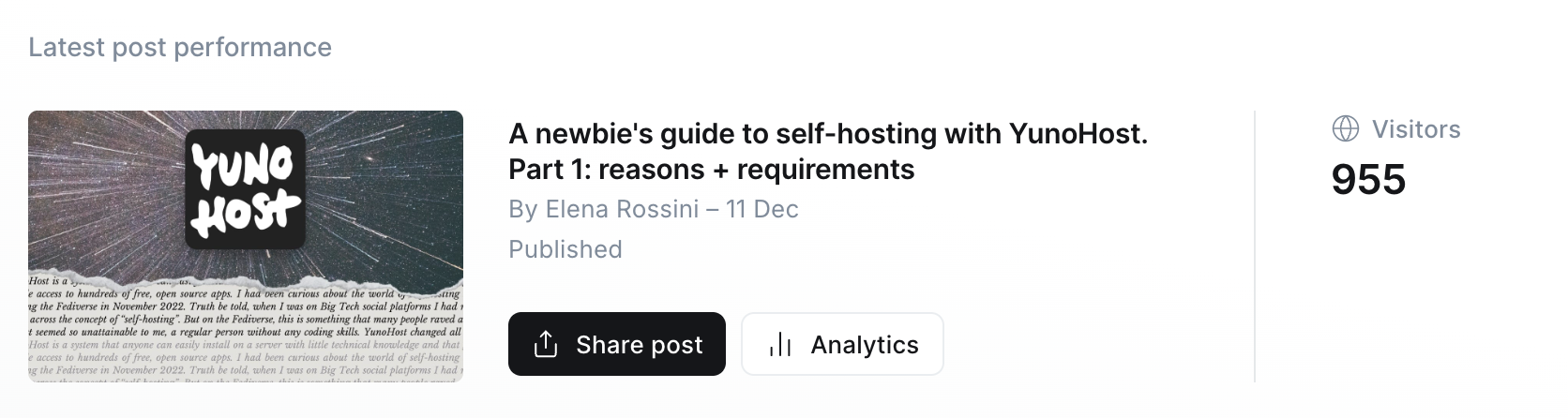Click the YunoHost logo in thumbnail
The image size is (1568, 418).
(x=245, y=189)
